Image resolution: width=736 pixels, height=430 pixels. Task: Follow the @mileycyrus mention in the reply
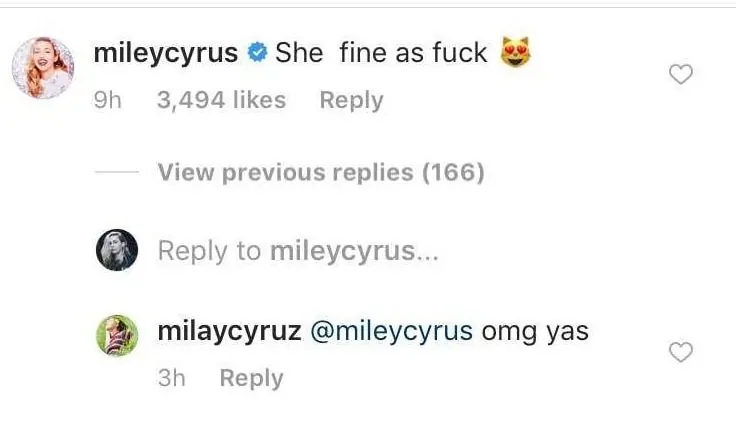tap(391, 331)
